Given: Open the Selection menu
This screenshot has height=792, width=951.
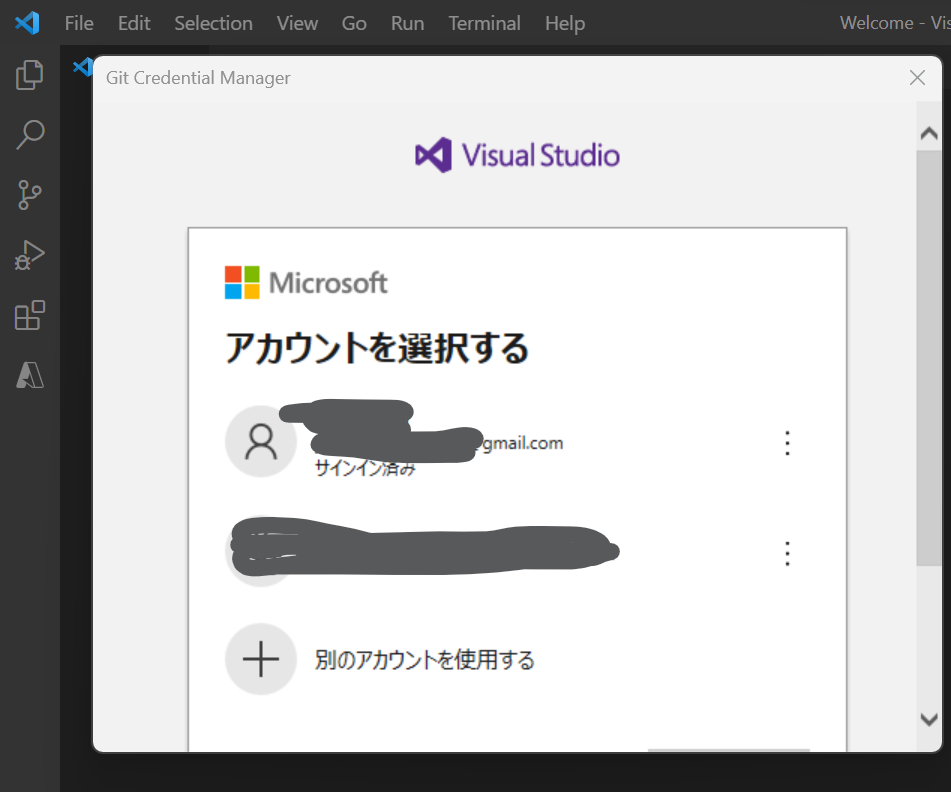Looking at the screenshot, I should [x=213, y=23].
